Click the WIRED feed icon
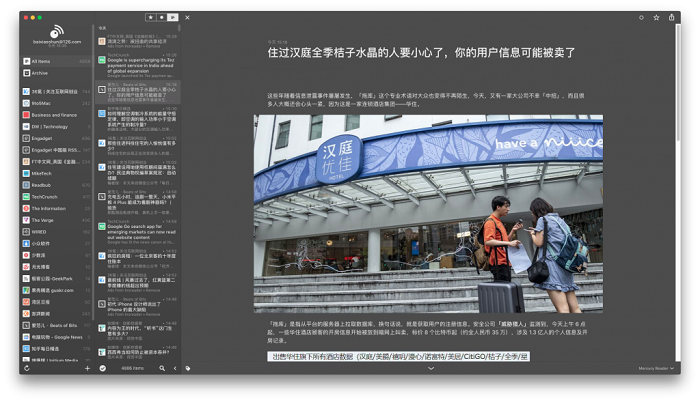Screen dimensions: 700x402 click(x=26, y=232)
